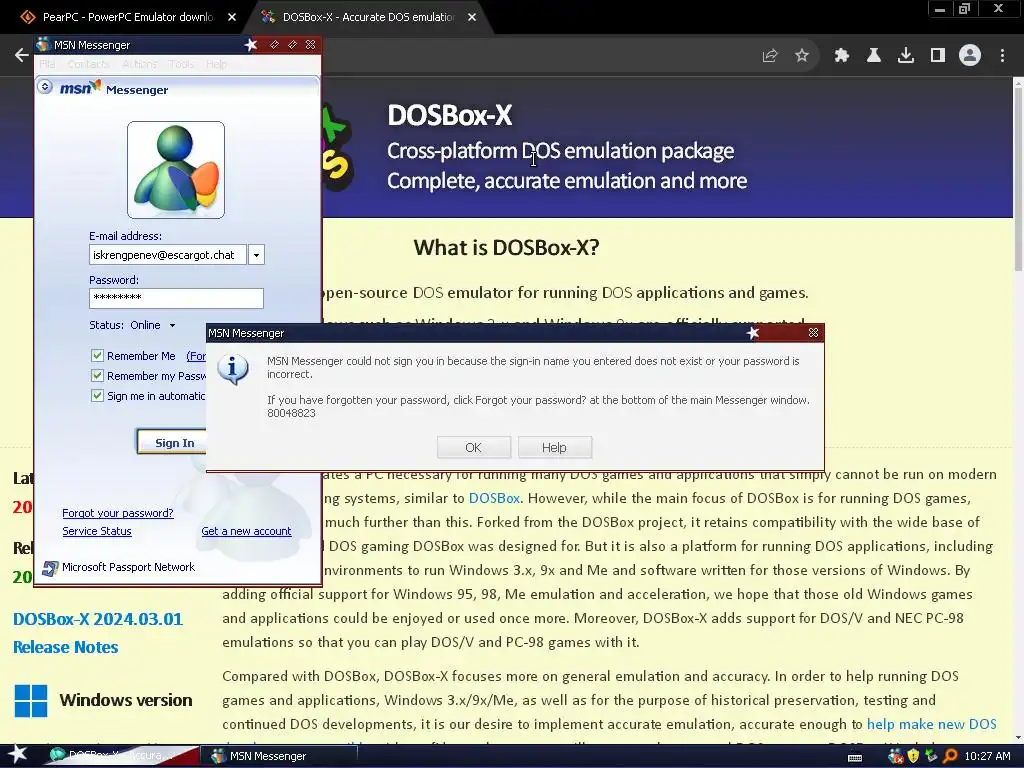Click Help in the error dialog
1024x768 pixels.
(x=554, y=447)
